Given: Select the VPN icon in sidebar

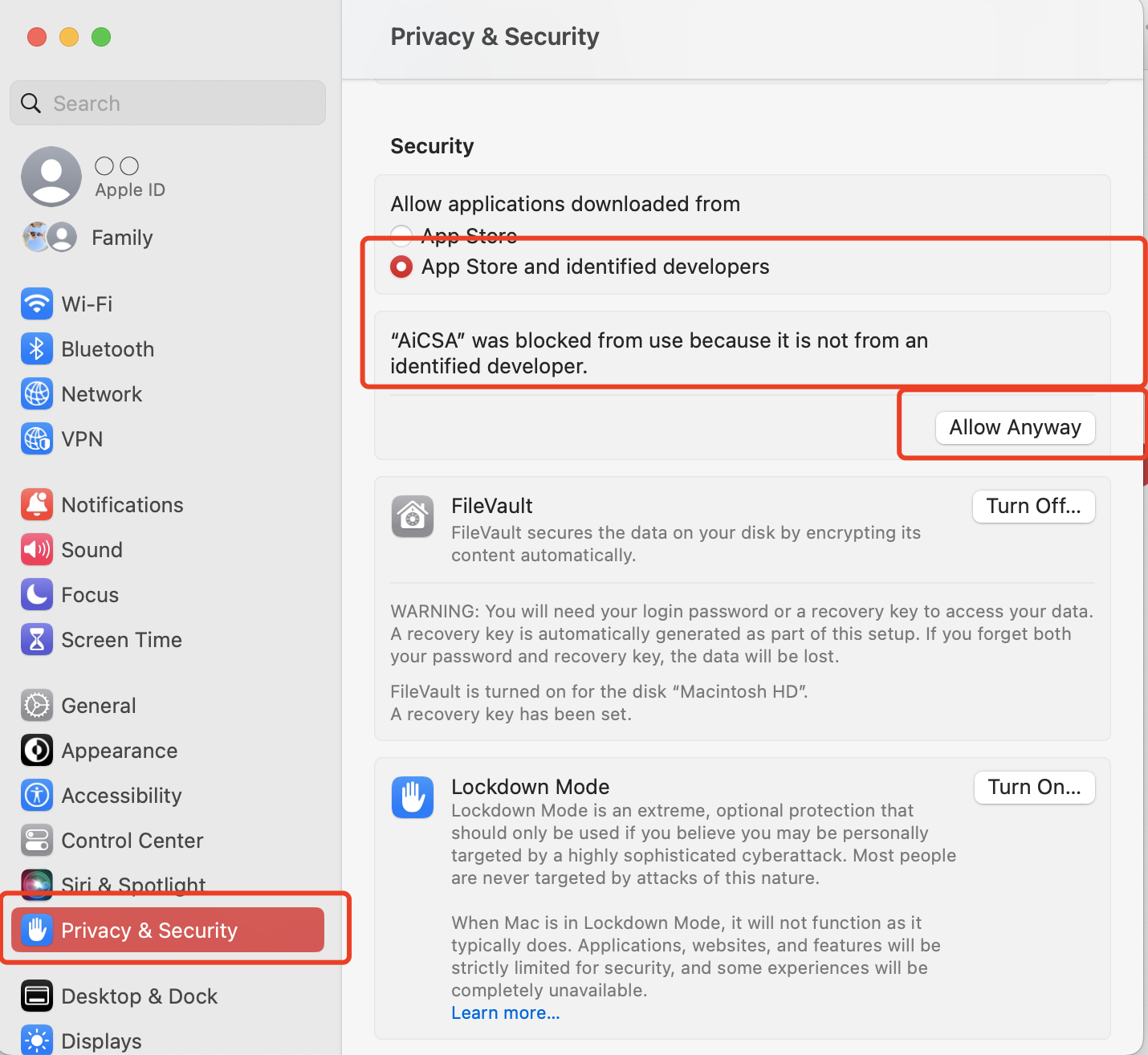Looking at the screenshot, I should click(37, 439).
